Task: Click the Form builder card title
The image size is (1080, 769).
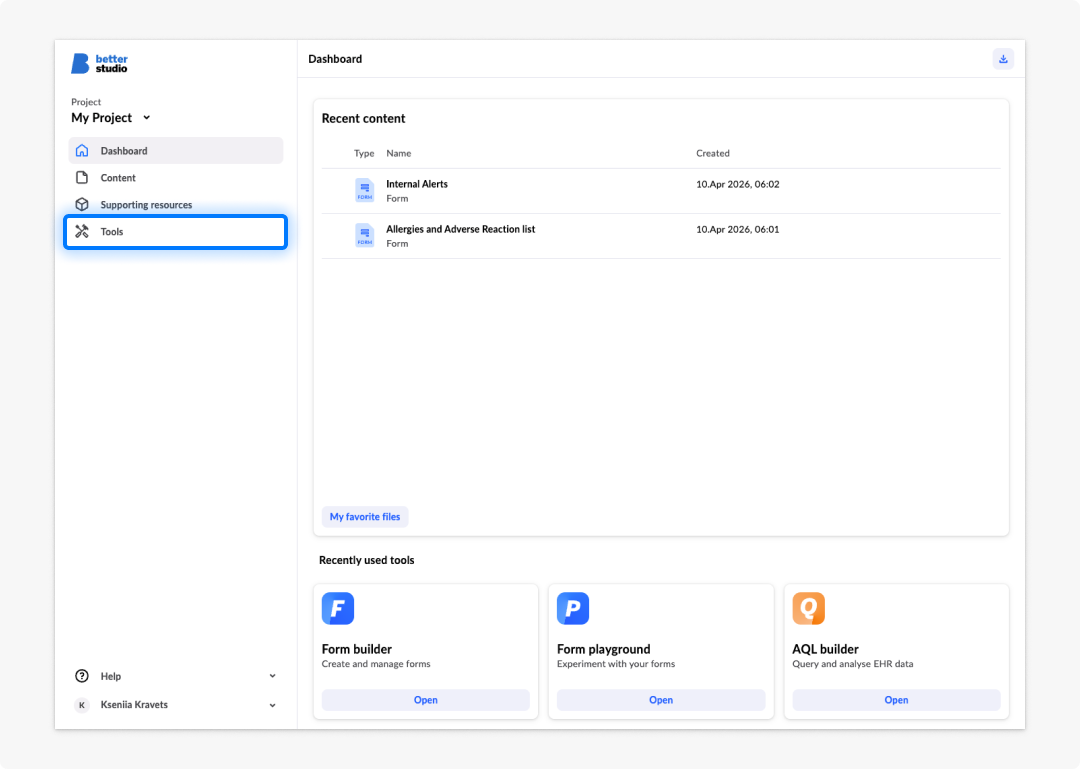Action: click(357, 649)
